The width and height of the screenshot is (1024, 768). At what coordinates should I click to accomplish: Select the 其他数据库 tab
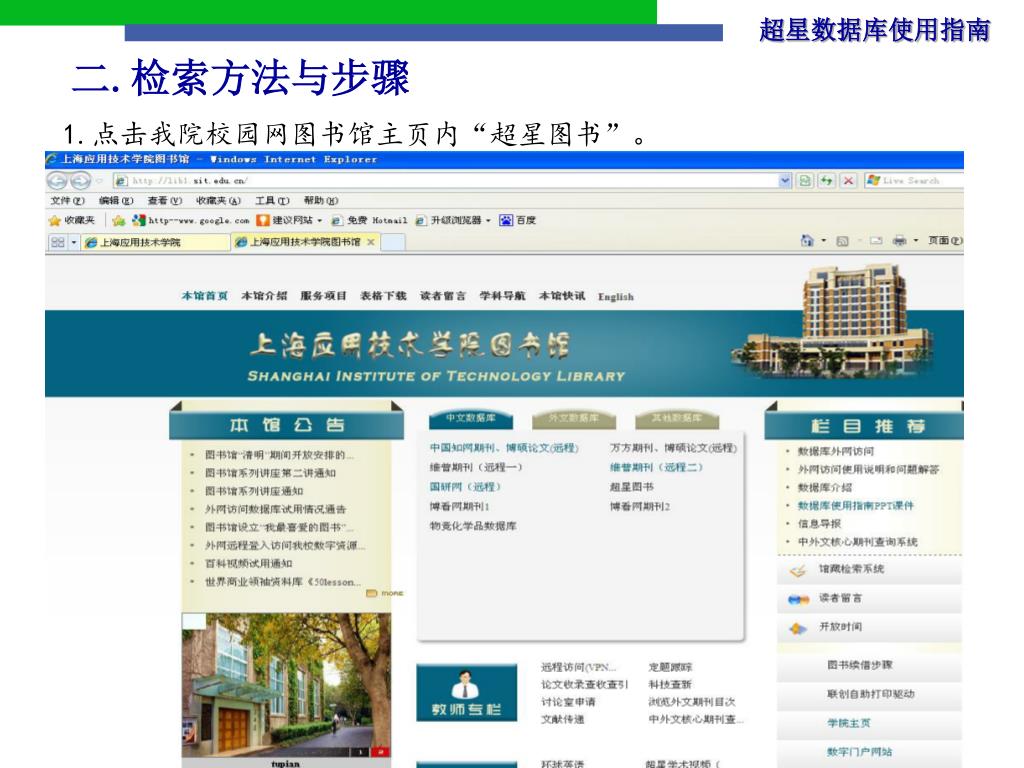click(677, 419)
